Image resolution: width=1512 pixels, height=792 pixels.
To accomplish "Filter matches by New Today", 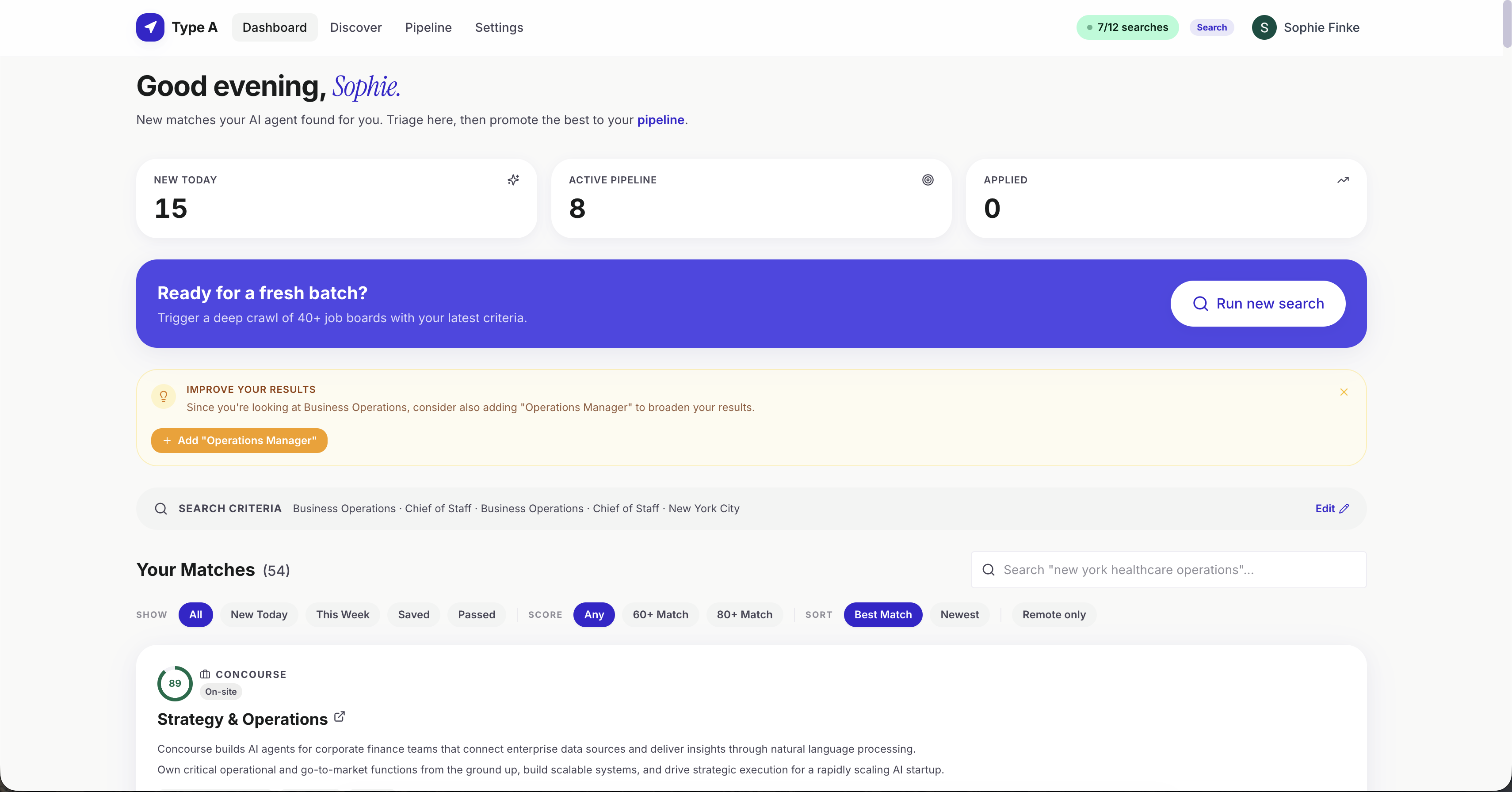I will tap(259, 615).
